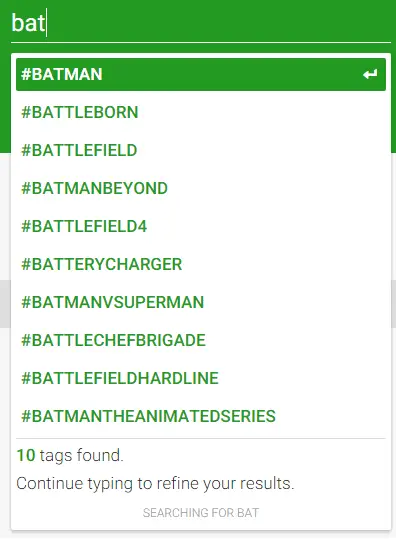Image resolution: width=396 pixels, height=539 pixels.
Task: Choose the #BATTLEBORN tag suggestion
Action: [201, 112]
